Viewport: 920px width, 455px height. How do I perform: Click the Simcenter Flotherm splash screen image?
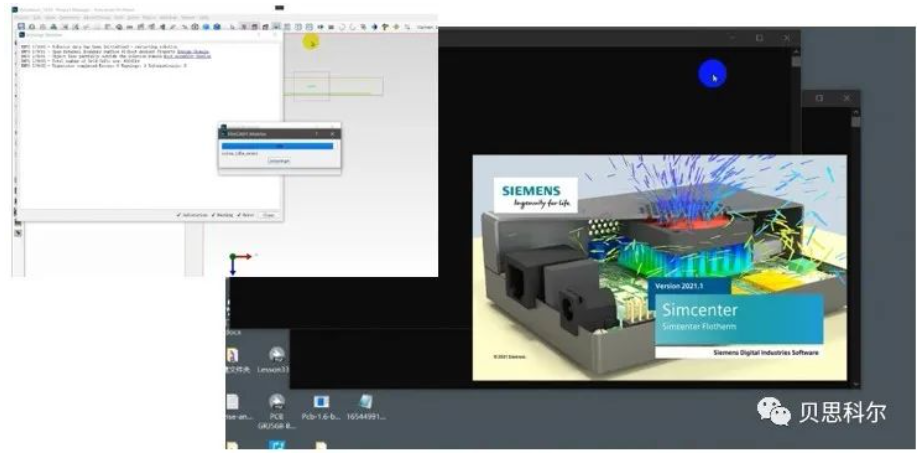pyautogui.click(x=659, y=267)
